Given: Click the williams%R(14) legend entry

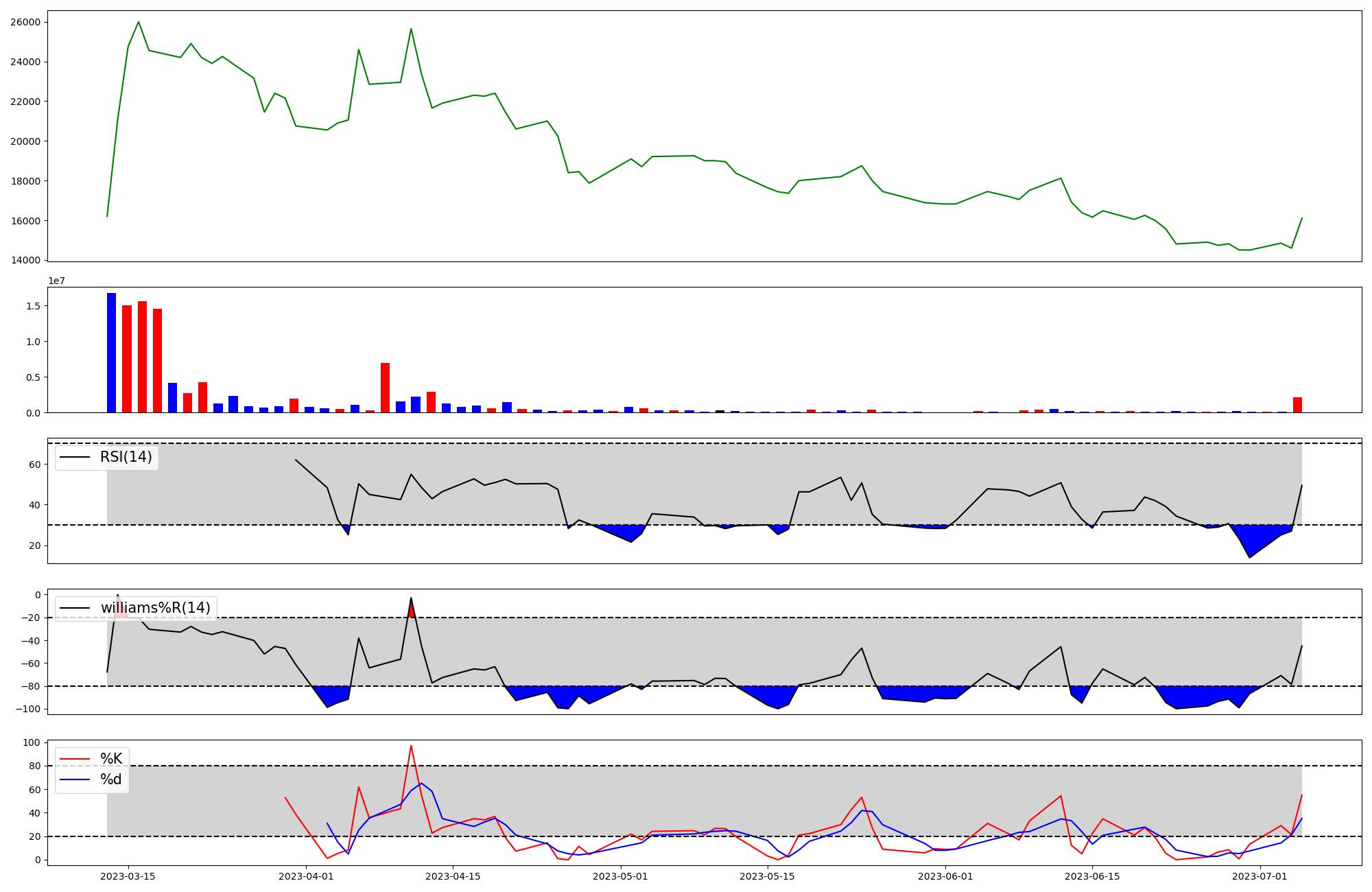Looking at the screenshot, I should 155,608.
